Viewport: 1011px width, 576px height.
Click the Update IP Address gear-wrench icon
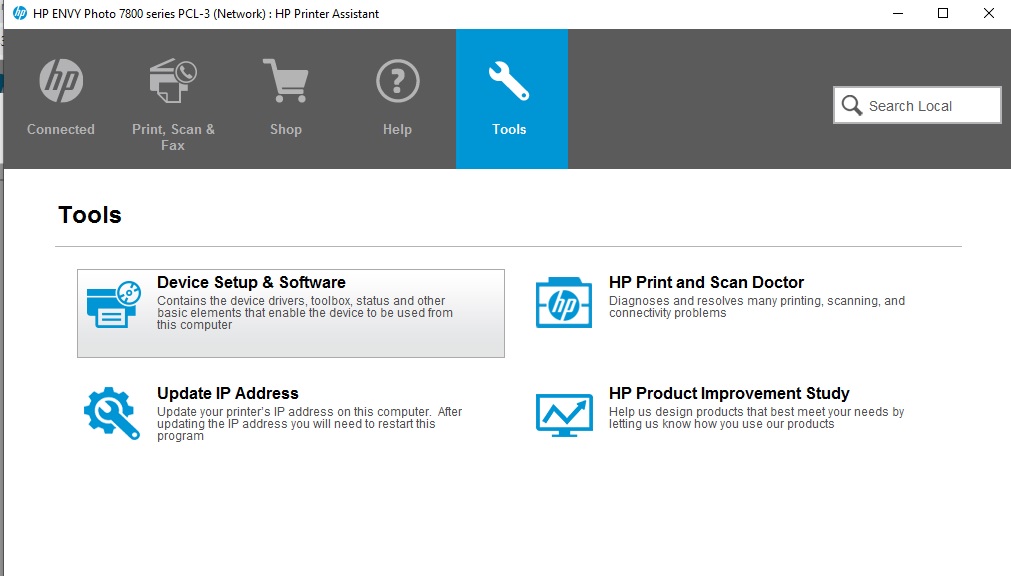[x=112, y=413]
